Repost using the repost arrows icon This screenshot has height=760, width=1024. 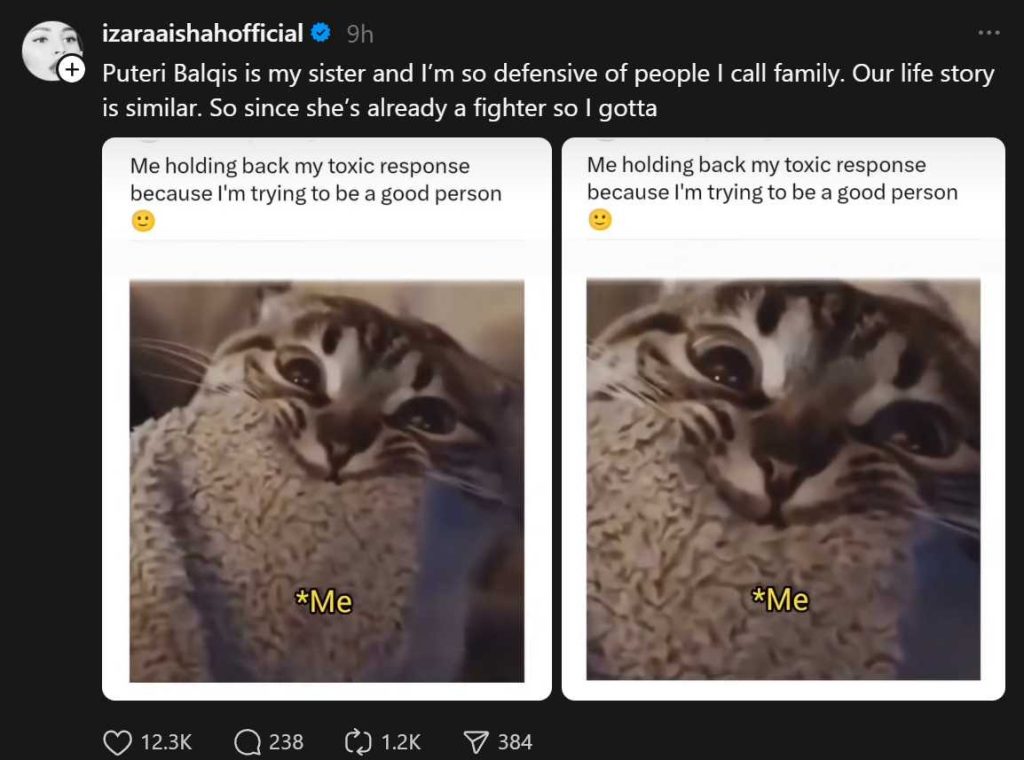(x=357, y=741)
